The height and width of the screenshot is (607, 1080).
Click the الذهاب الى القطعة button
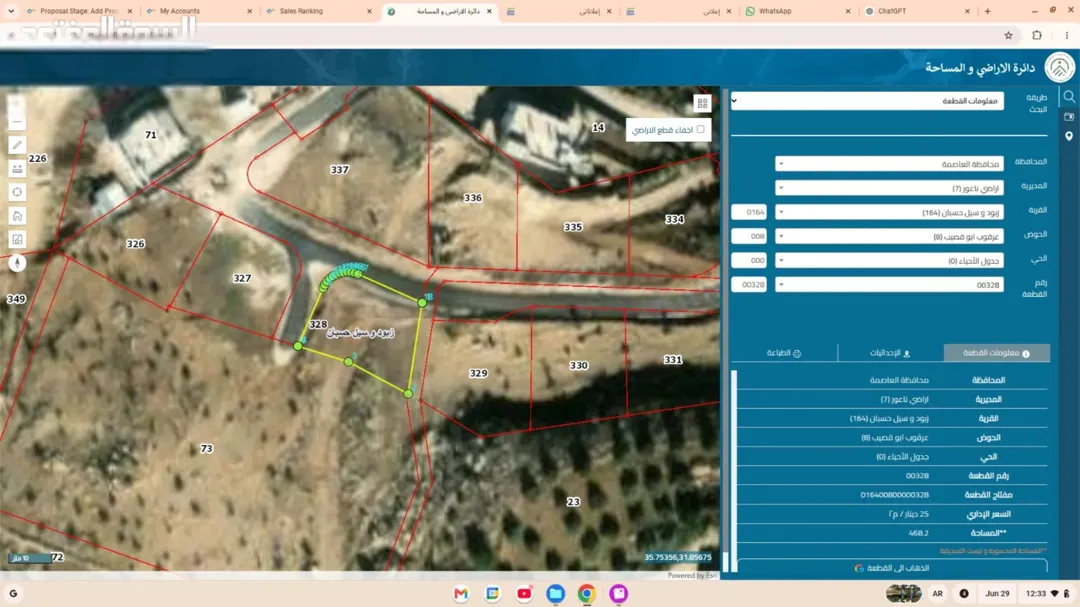(x=892, y=568)
